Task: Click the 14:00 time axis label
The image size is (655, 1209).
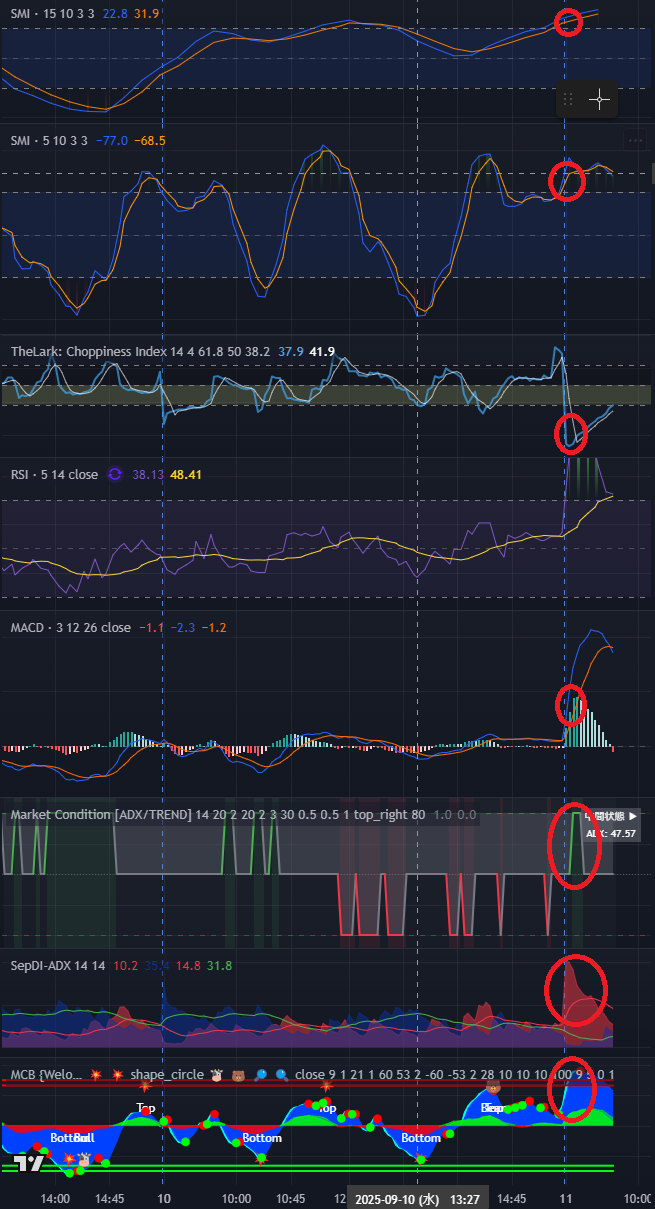Action: point(54,1198)
